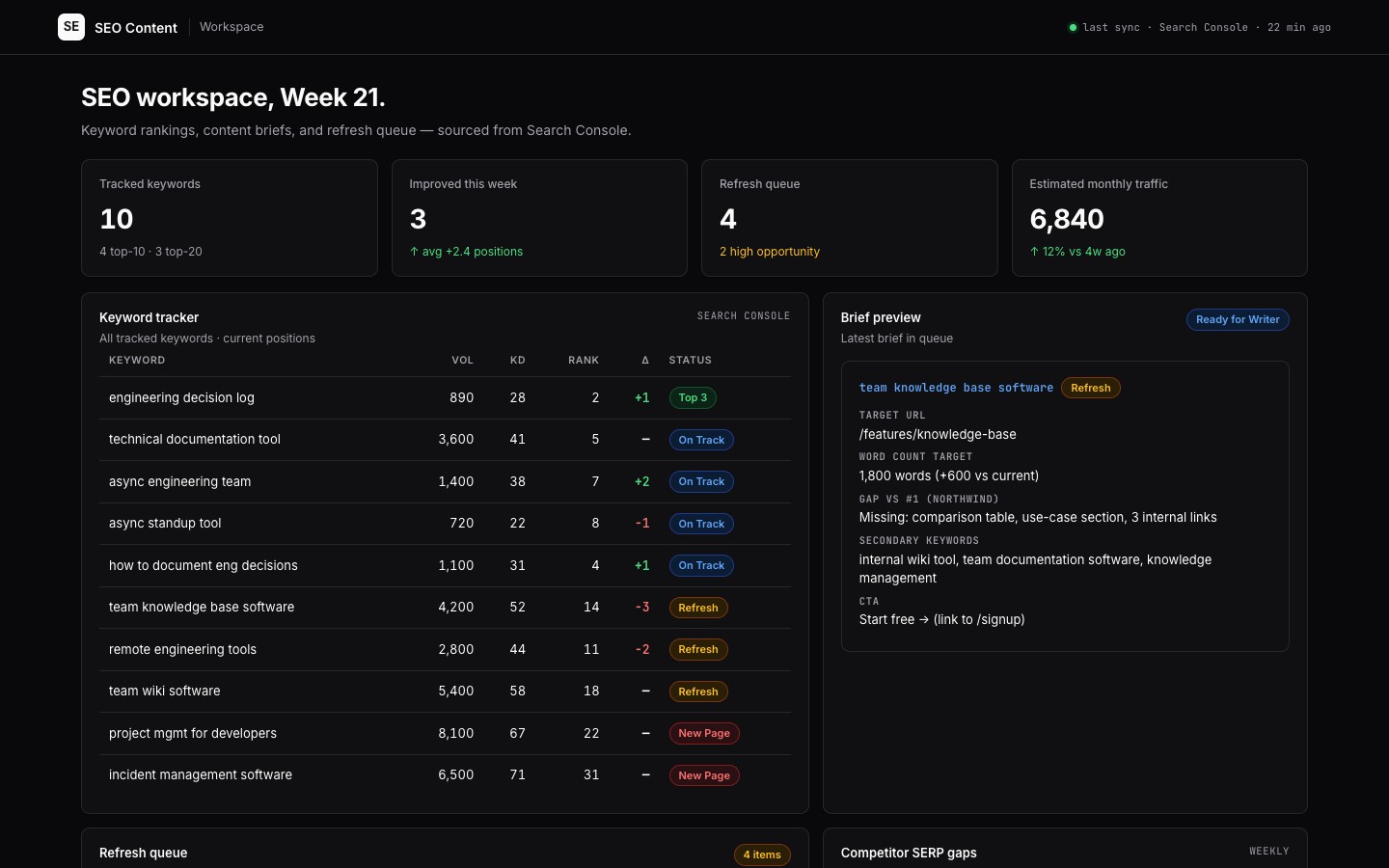This screenshot has height=868, width=1389.
Task: Click Refresh badge for team wiki software
Action: (x=698, y=692)
